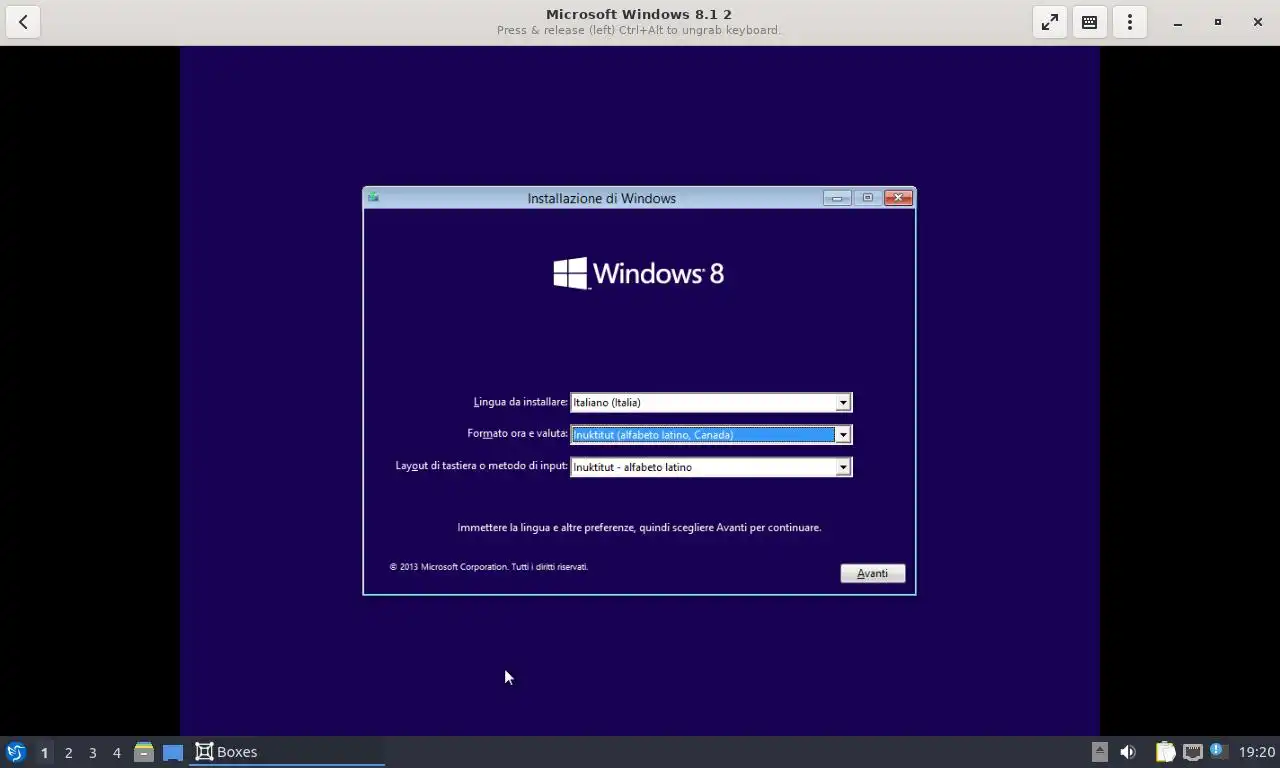Expand the Layout di tastiera dropdown
The height and width of the screenshot is (768, 1280).
click(x=843, y=466)
